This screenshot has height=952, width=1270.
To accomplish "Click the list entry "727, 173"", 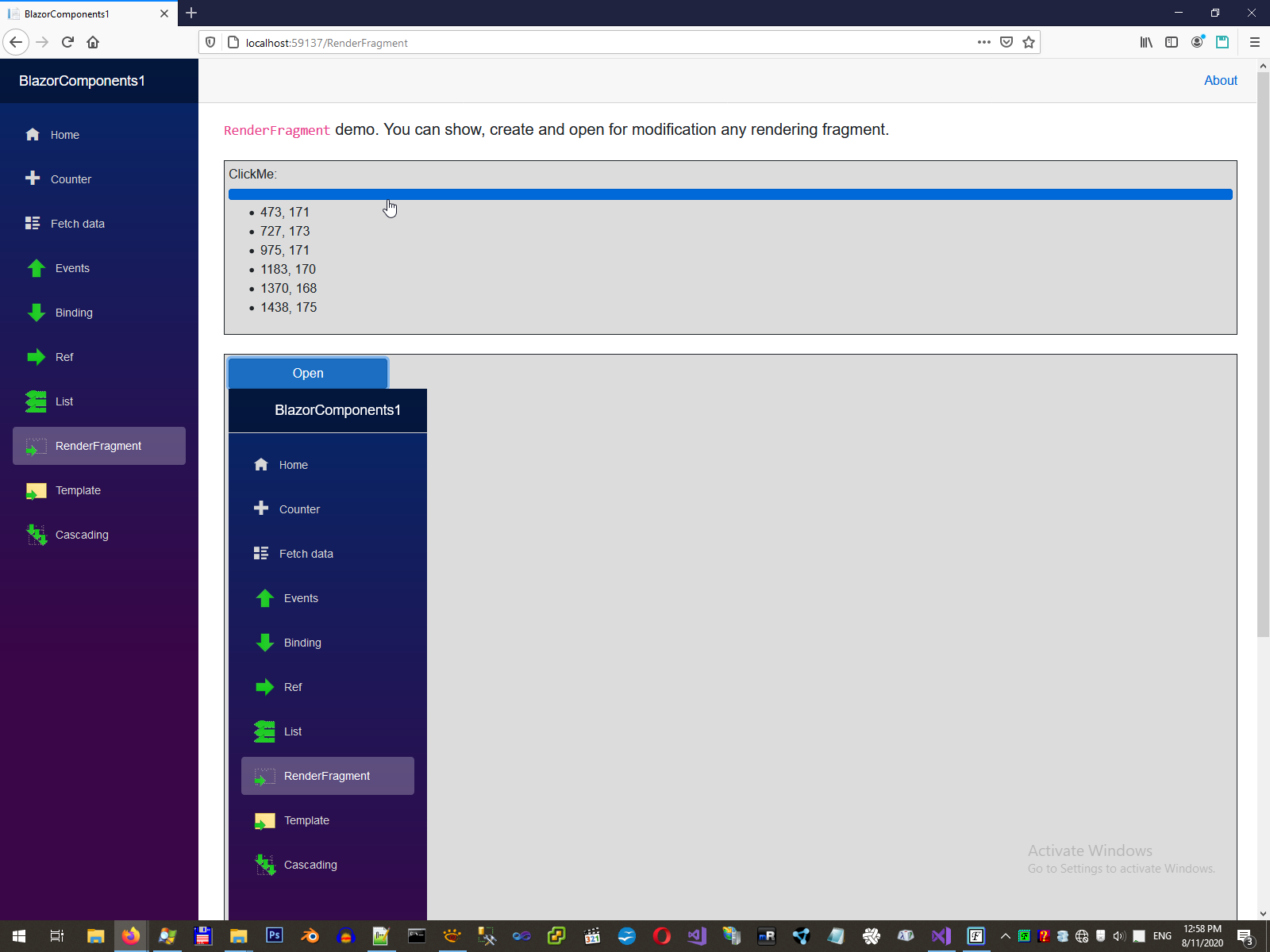I will click(x=285, y=231).
